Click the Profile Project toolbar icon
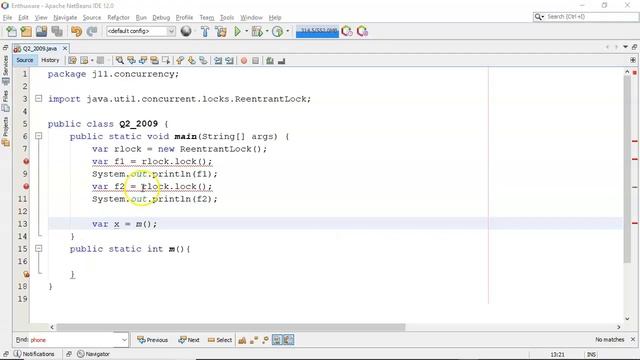 click(x=278, y=31)
